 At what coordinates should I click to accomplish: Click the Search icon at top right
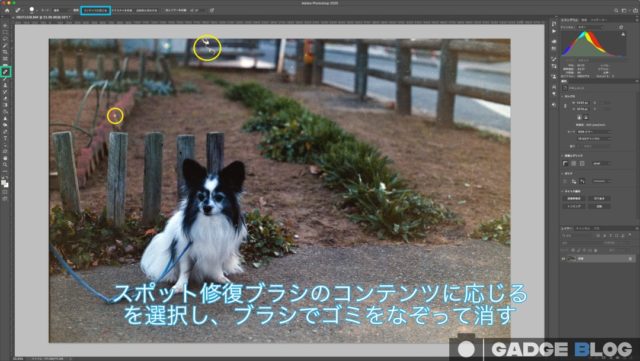point(616,10)
